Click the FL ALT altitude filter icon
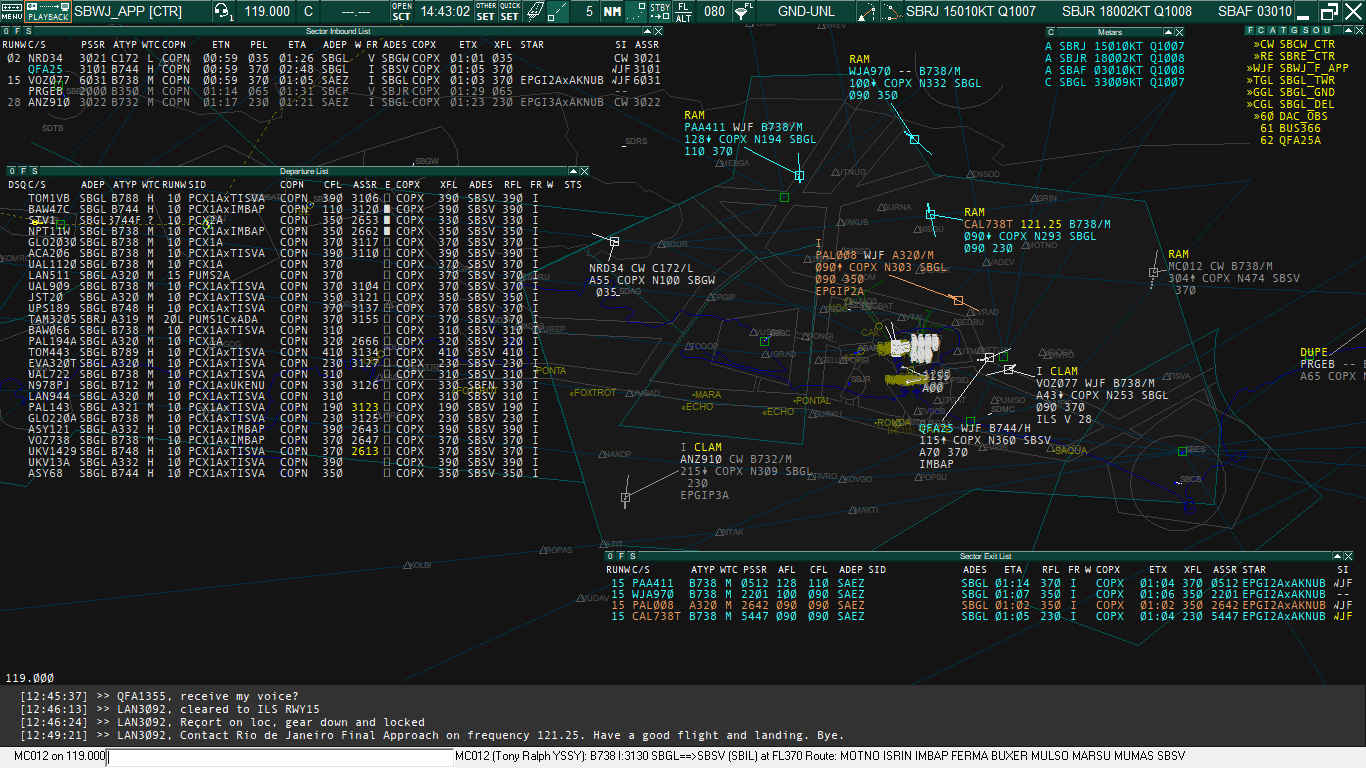The image size is (1366, 768). pos(684,11)
